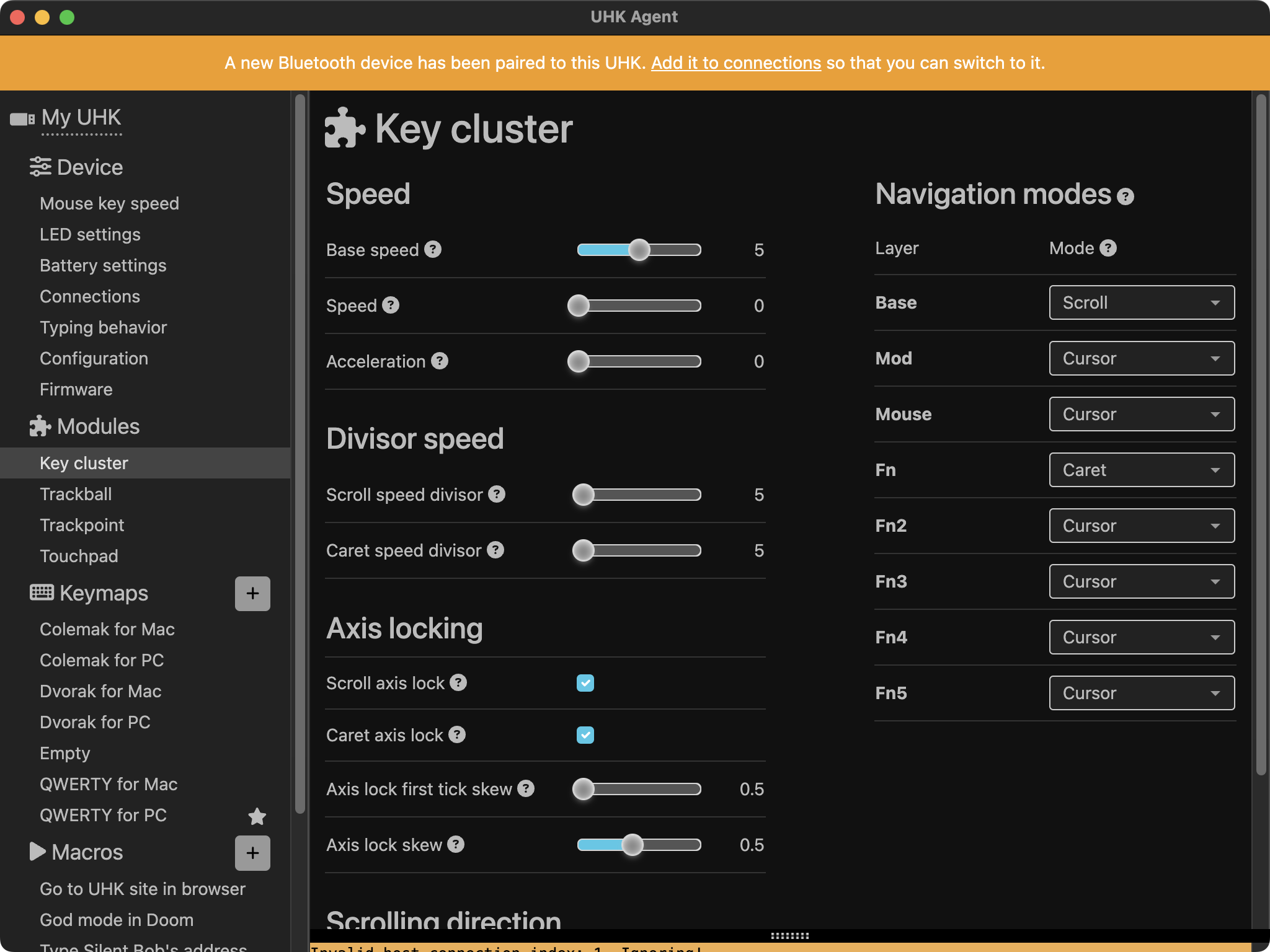Image resolution: width=1270 pixels, height=952 pixels.
Task: Open the Mod layer Cursor dropdown
Action: click(x=1142, y=358)
